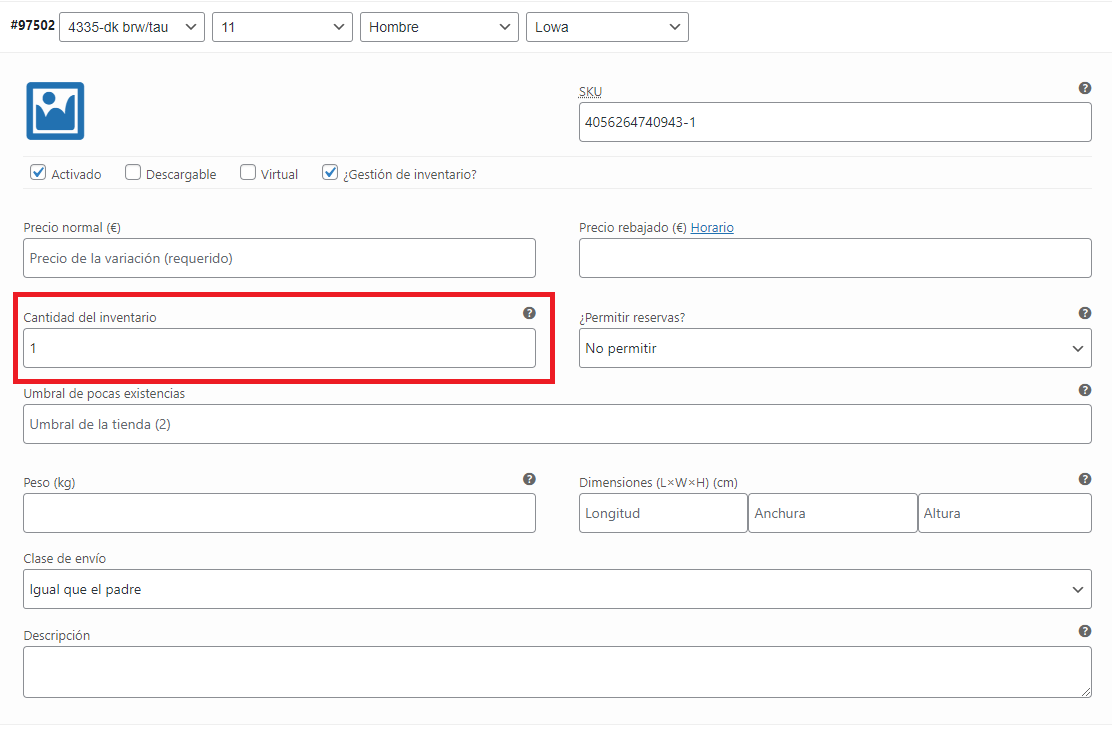
Task: Click the Cantidad del inventario field
Action: click(279, 348)
